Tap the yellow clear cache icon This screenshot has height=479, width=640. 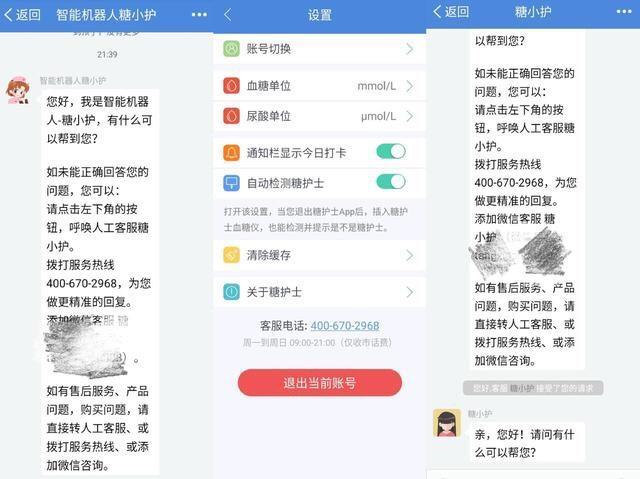click(x=231, y=255)
